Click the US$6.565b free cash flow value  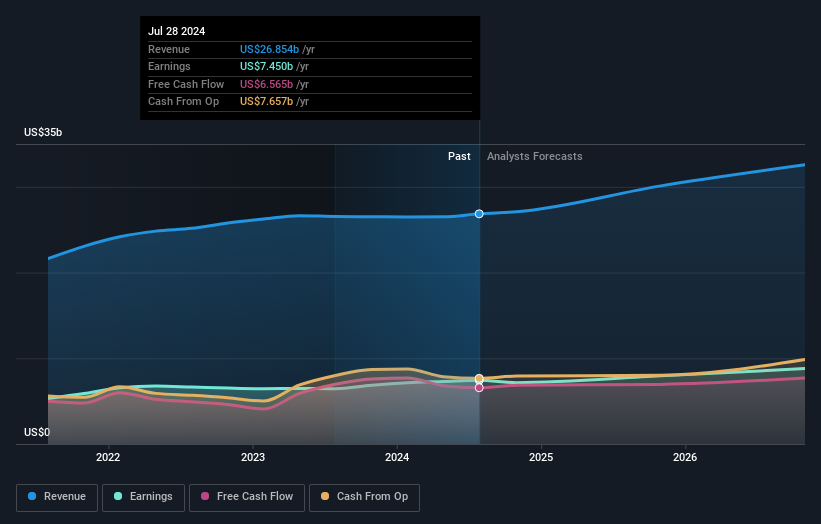pos(267,84)
